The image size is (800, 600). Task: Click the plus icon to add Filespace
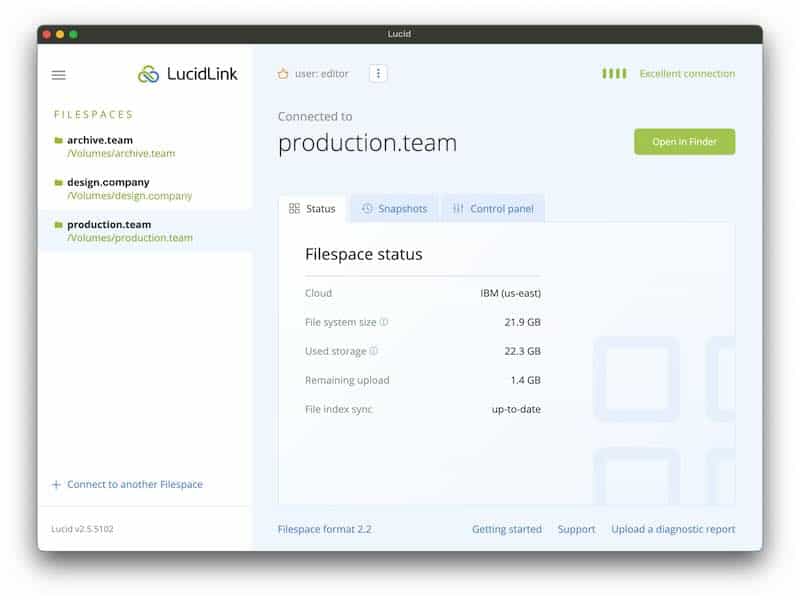pos(56,485)
